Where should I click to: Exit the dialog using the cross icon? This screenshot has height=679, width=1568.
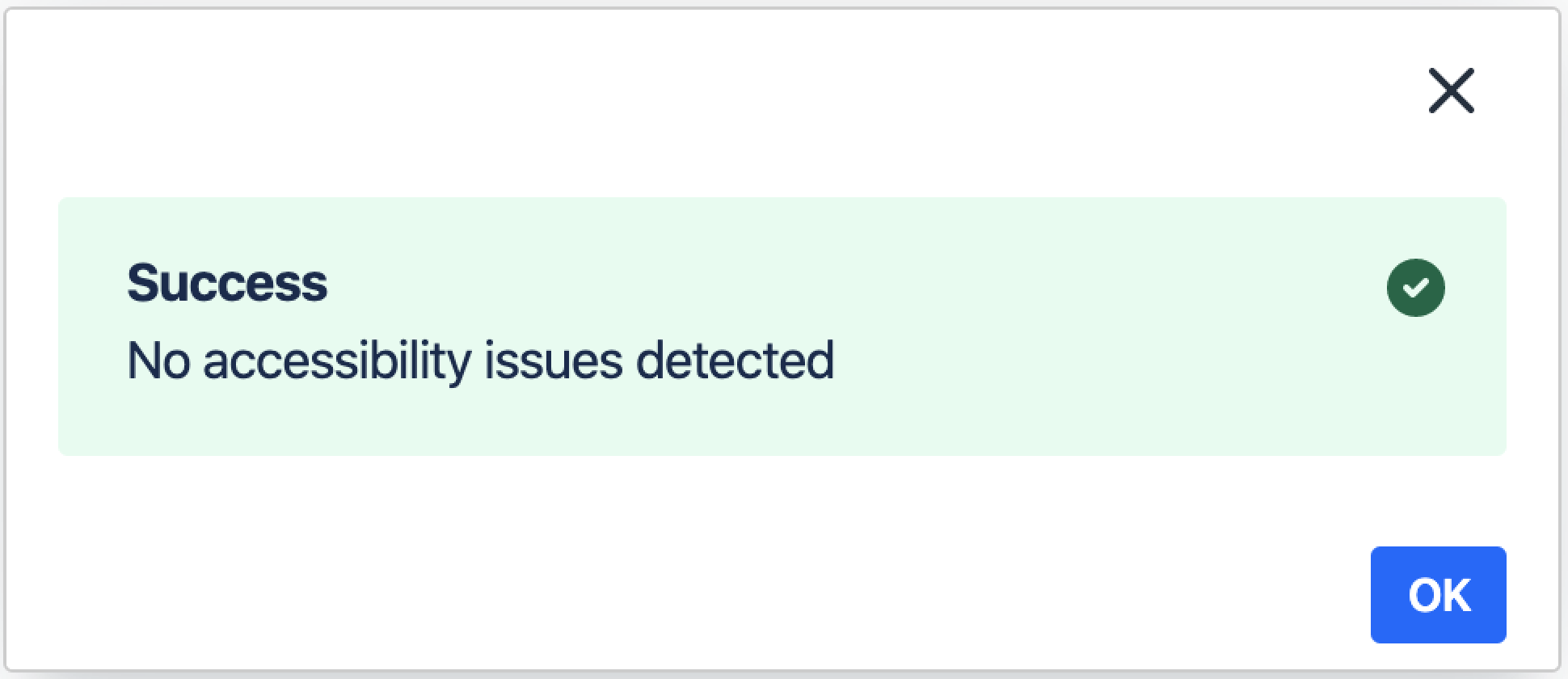coord(1451,91)
